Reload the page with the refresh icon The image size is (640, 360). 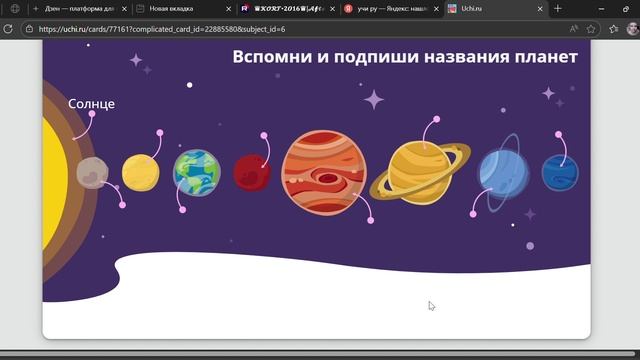[7, 29]
